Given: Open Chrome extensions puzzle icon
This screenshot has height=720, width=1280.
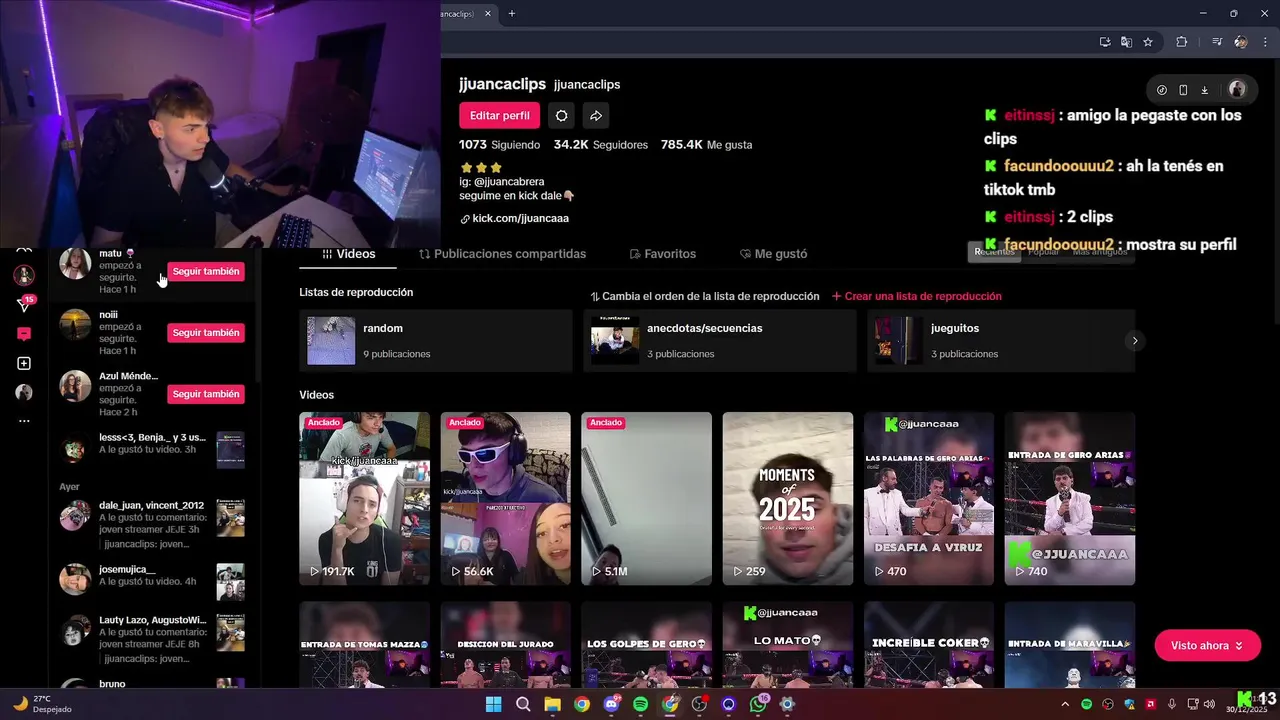Looking at the screenshot, I should (x=1182, y=42).
